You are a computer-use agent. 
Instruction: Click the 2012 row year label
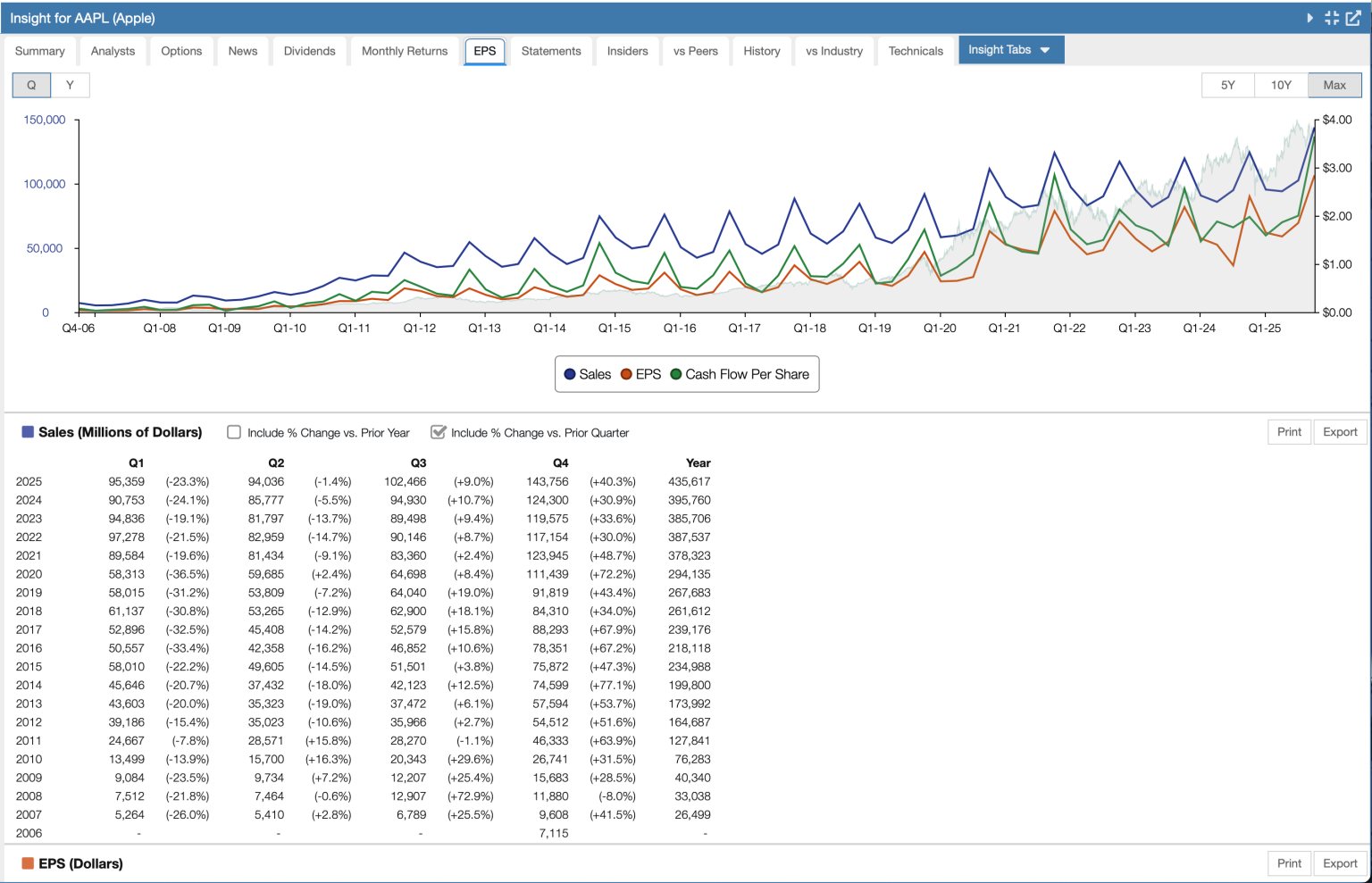point(29,722)
